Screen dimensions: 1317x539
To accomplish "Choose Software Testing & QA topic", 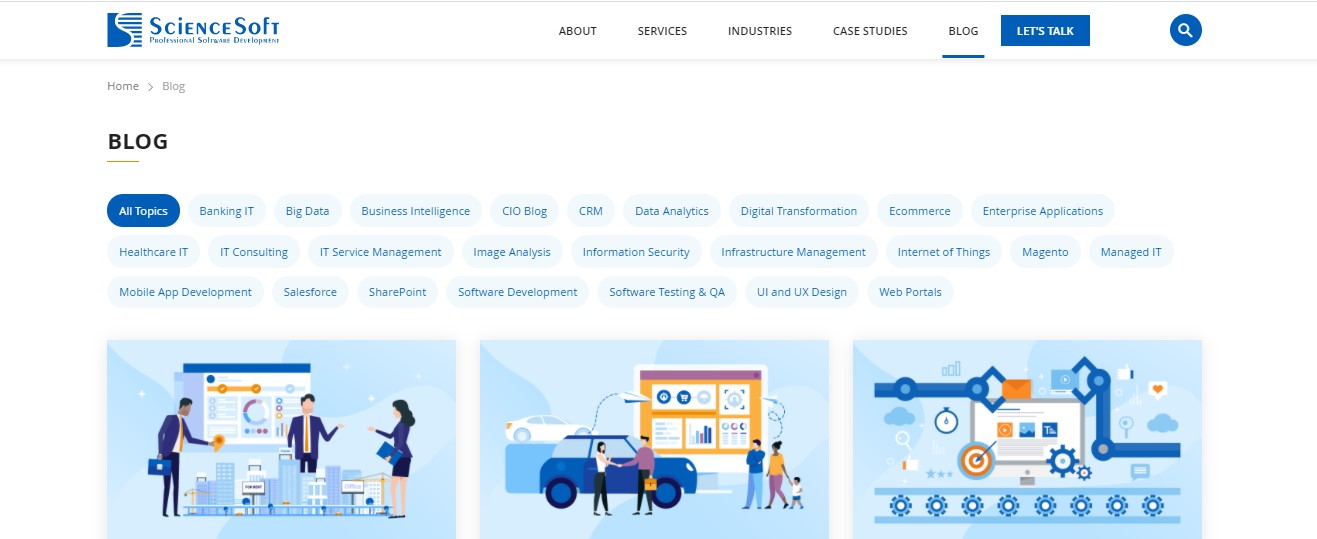I will [667, 292].
